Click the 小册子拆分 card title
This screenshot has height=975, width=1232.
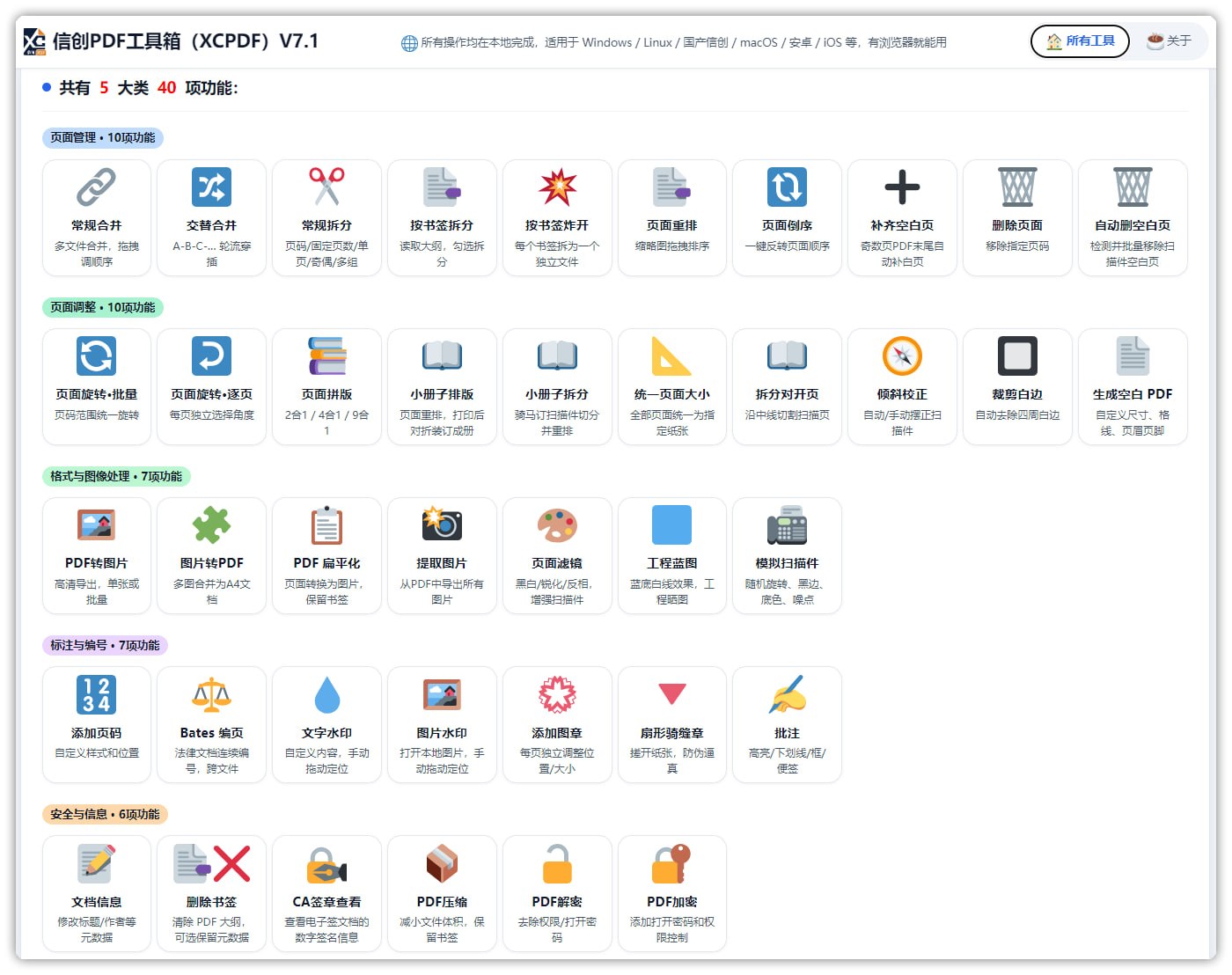(x=557, y=394)
